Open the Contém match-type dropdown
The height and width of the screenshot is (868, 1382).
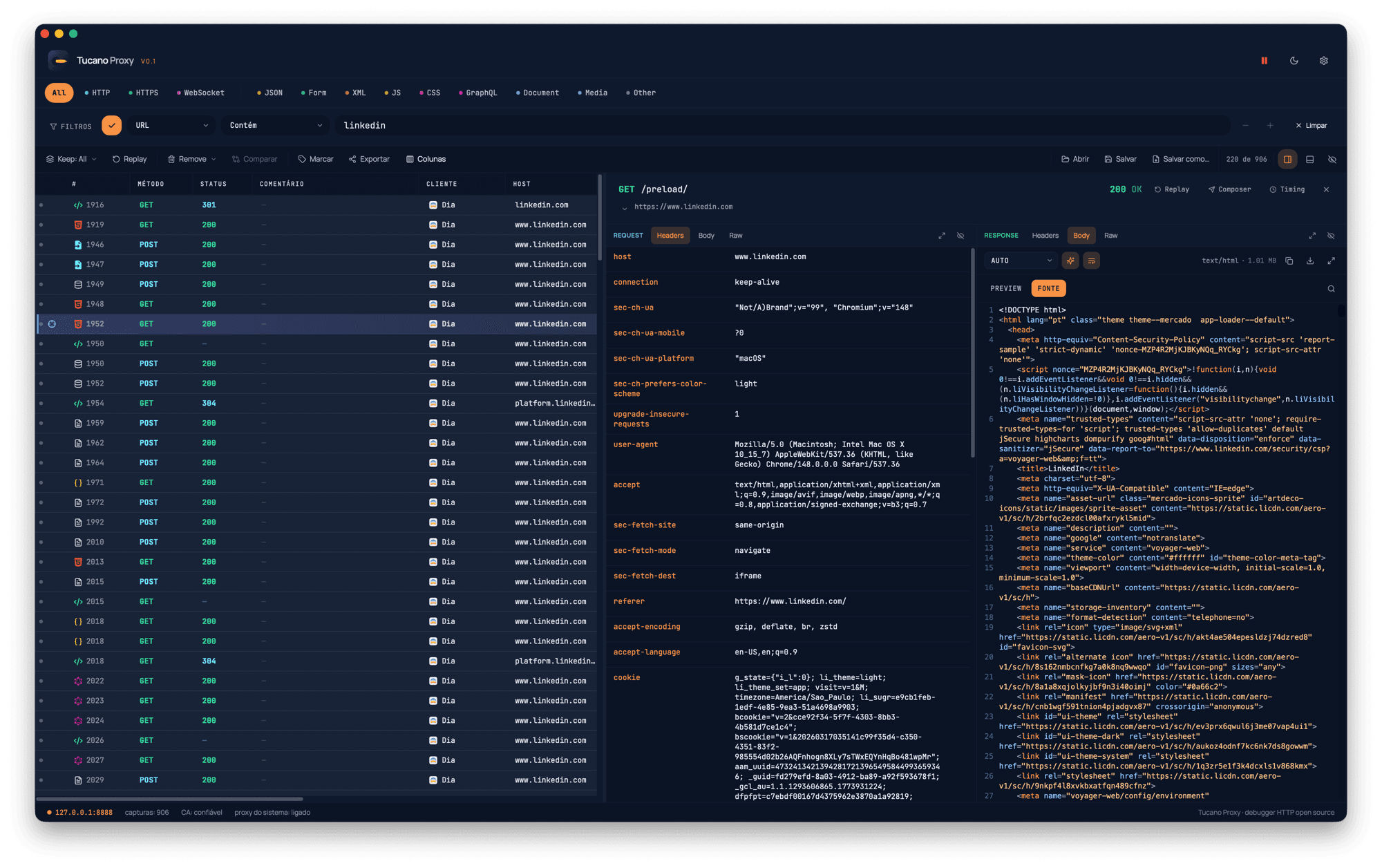pos(275,125)
